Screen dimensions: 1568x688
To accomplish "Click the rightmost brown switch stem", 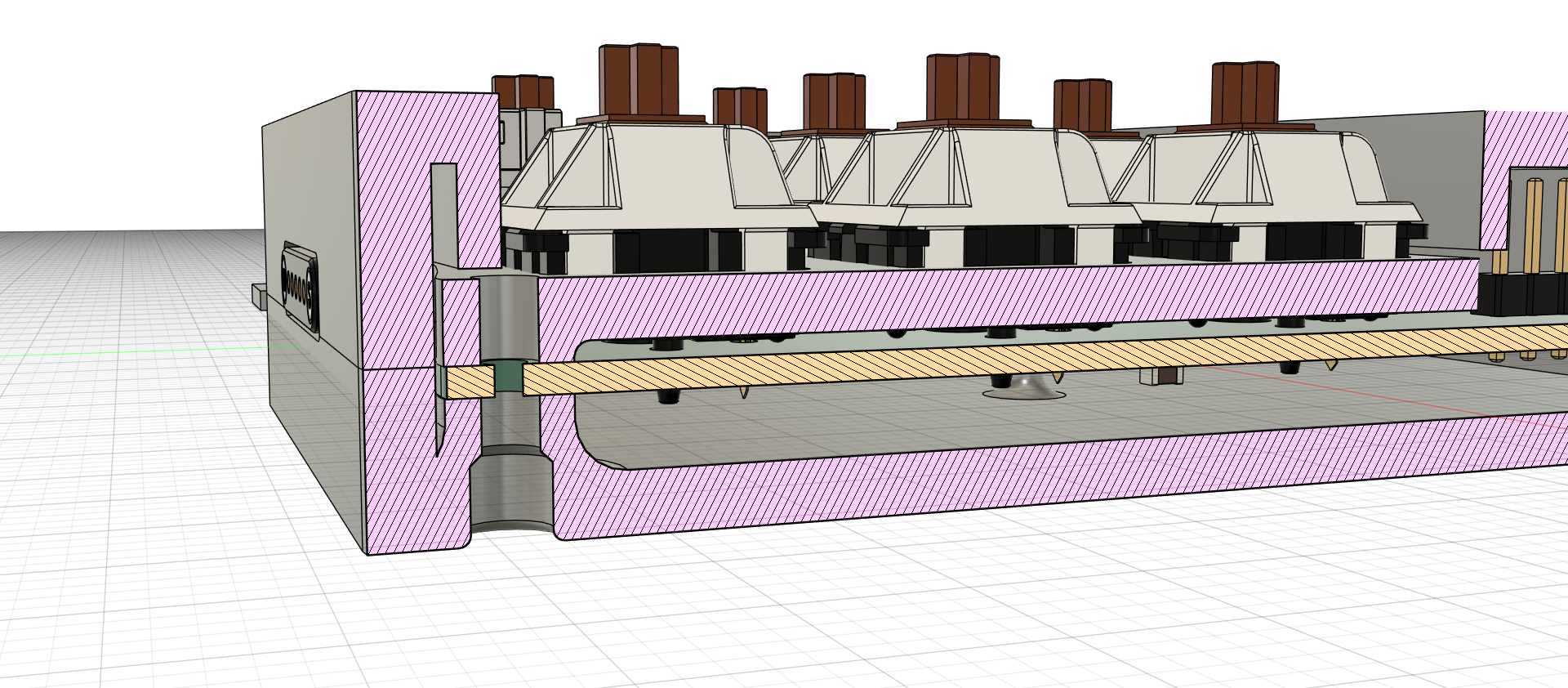I will (1245, 94).
